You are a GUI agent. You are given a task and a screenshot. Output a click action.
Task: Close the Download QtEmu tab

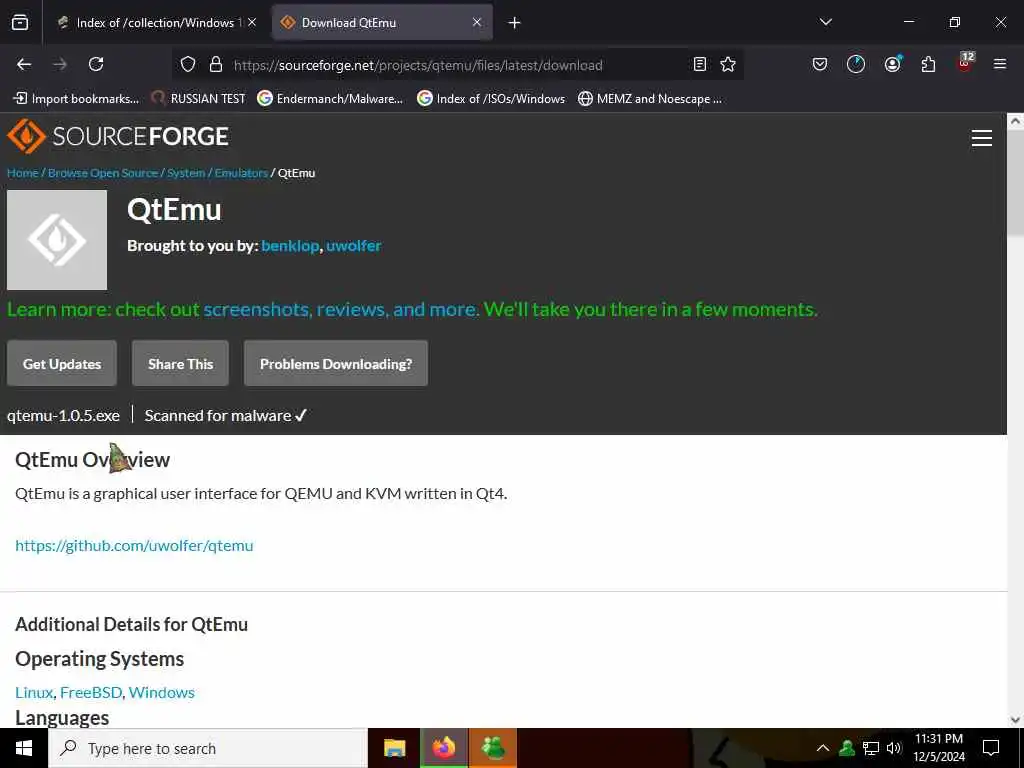coord(477,23)
